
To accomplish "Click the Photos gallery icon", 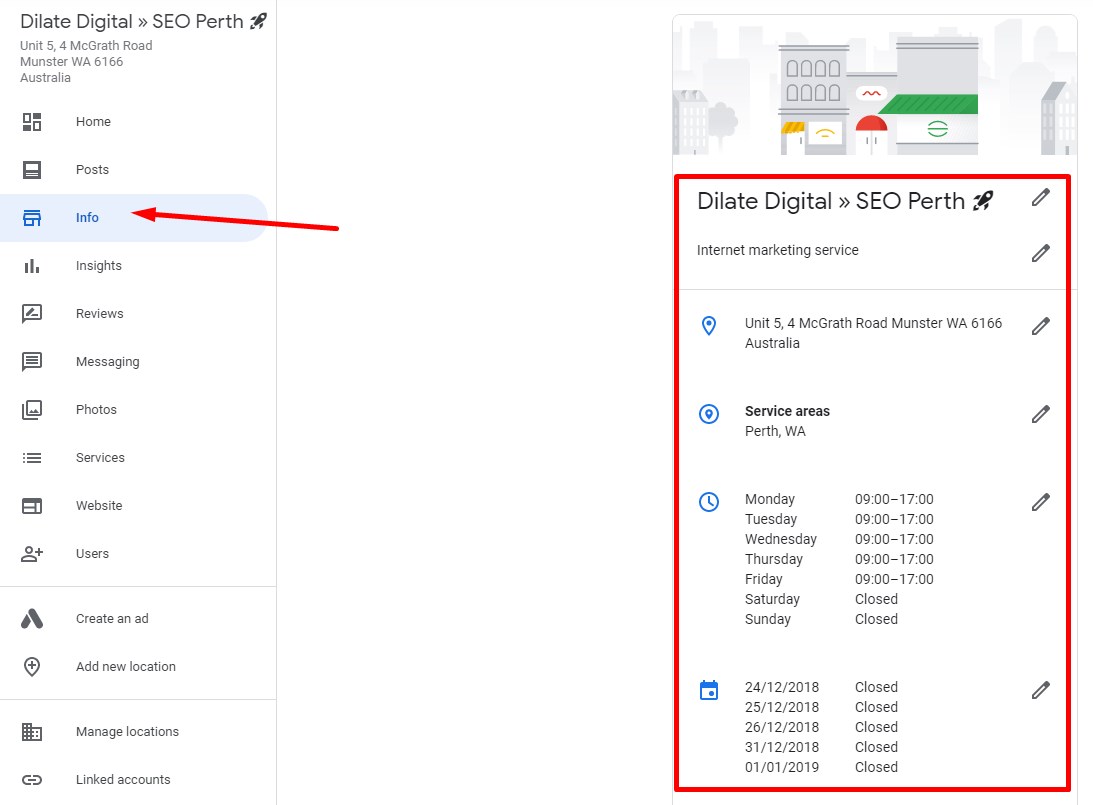I will (x=32, y=410).
